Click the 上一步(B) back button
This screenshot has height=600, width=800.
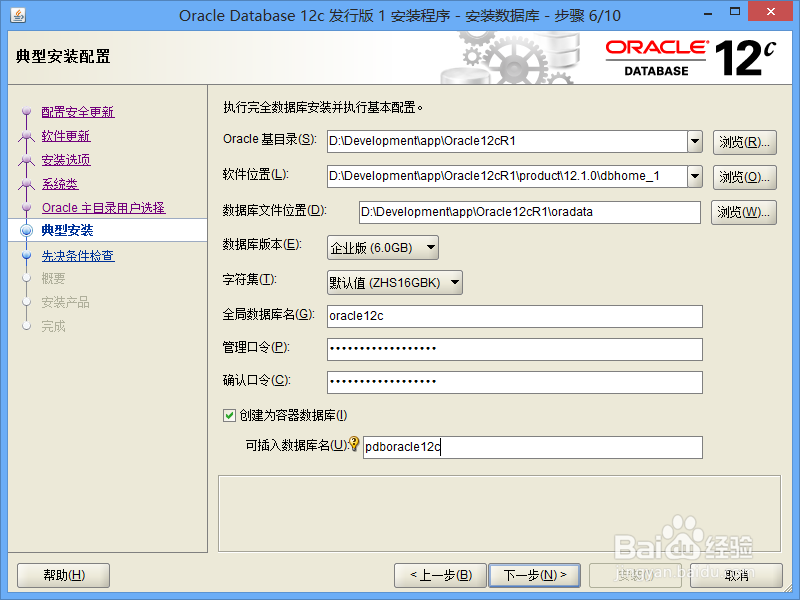(441, 576)
